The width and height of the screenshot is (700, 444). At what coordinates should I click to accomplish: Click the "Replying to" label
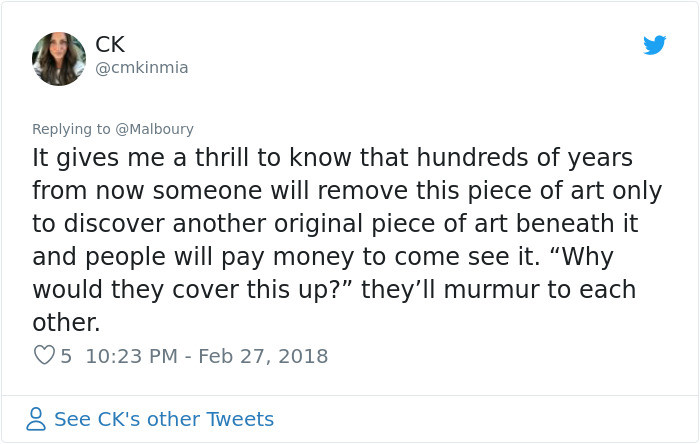[72, 129]
